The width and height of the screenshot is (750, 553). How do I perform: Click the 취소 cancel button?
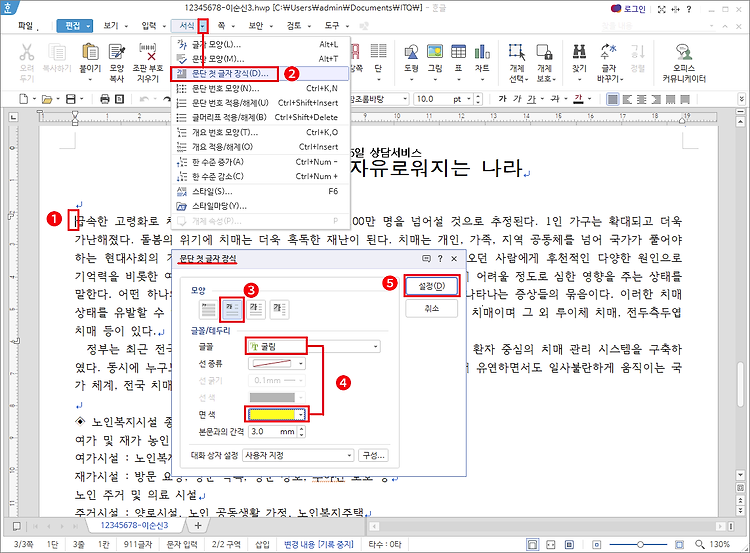point(432,309)
